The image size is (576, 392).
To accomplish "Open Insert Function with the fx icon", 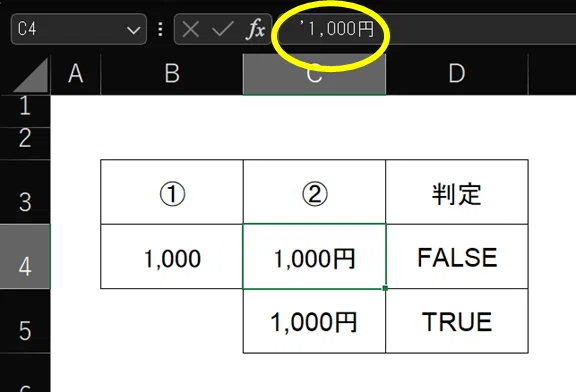I will [256, 29].
